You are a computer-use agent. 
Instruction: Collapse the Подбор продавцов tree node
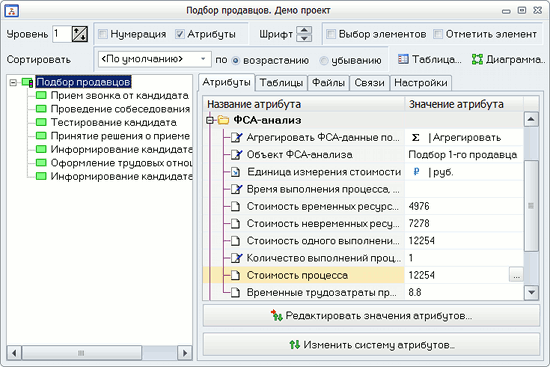(x=13, y=82)
